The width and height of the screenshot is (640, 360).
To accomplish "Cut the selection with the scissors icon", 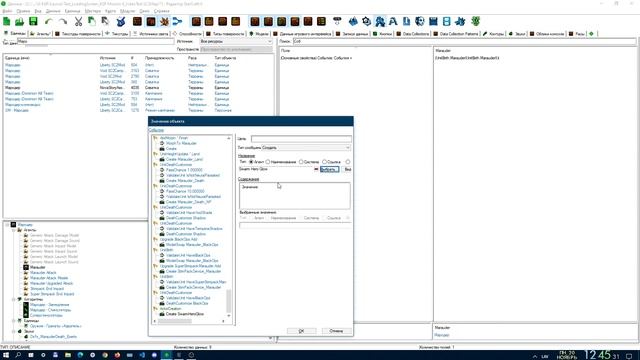I will (78, 22).
